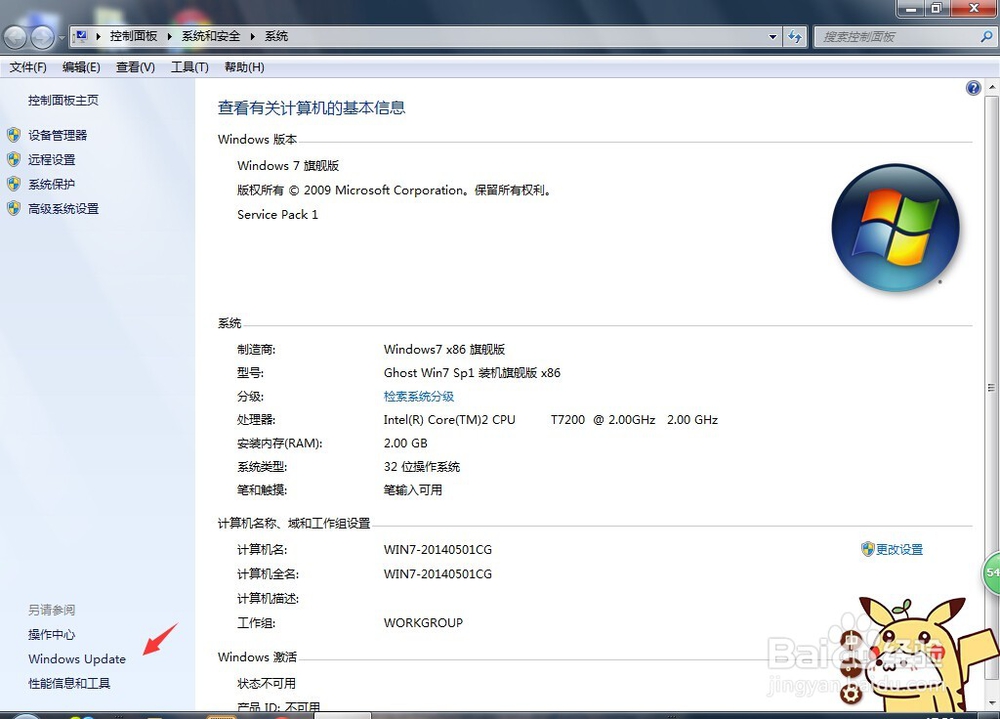Expand the arrow after 控制面板 breadcrumb
The height and width of the screenshot is (719, 1000).
tap(169, 36)
